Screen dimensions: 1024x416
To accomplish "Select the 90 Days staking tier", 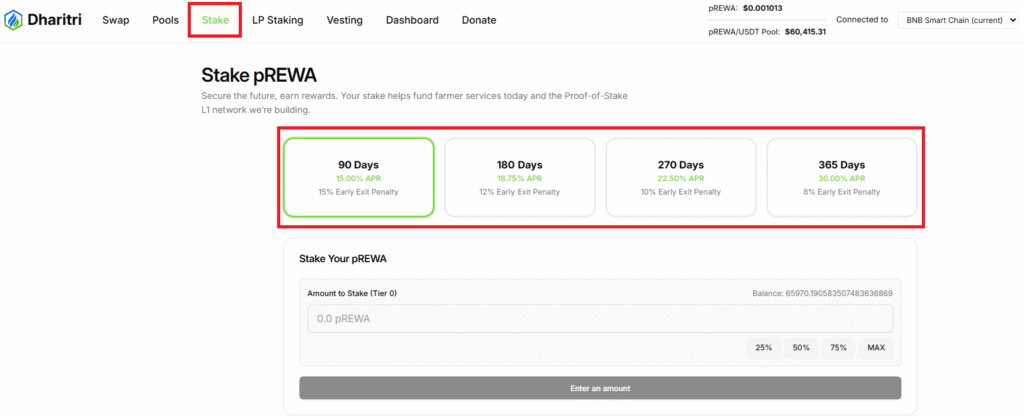I will pyautogui.click(x=358, y=177).
